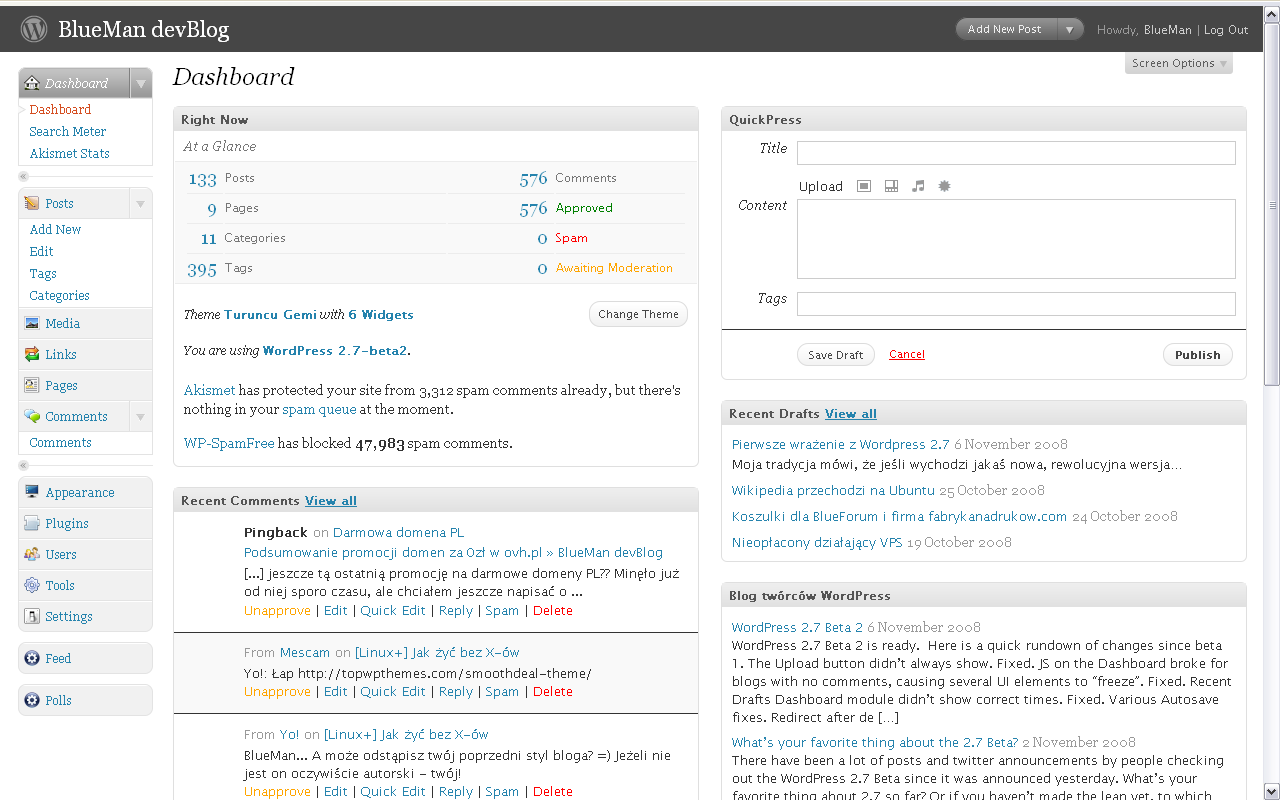1280x800 pixels.
Task: Open the Screen Options panel
Action: (x=1179, y=63)
